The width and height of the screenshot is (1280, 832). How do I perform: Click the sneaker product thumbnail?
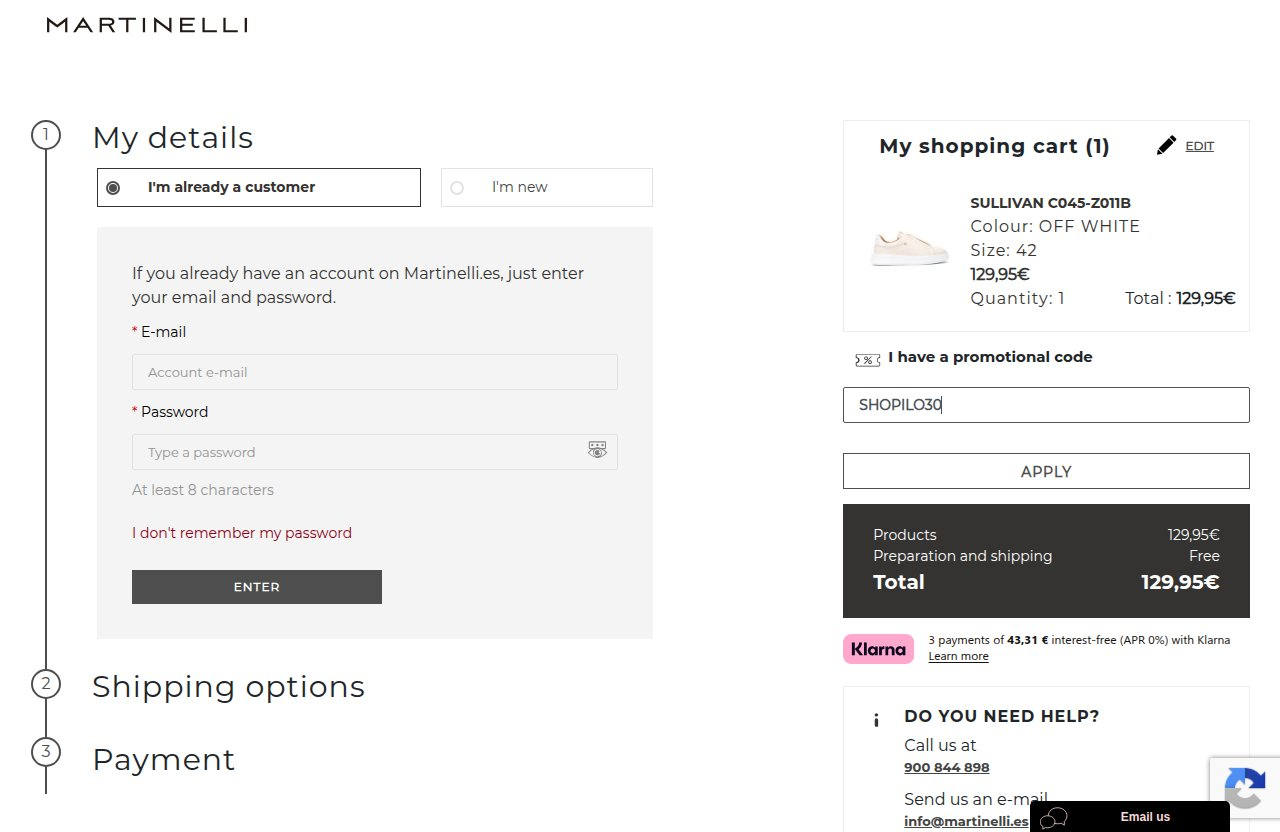[x=909, y=247]
